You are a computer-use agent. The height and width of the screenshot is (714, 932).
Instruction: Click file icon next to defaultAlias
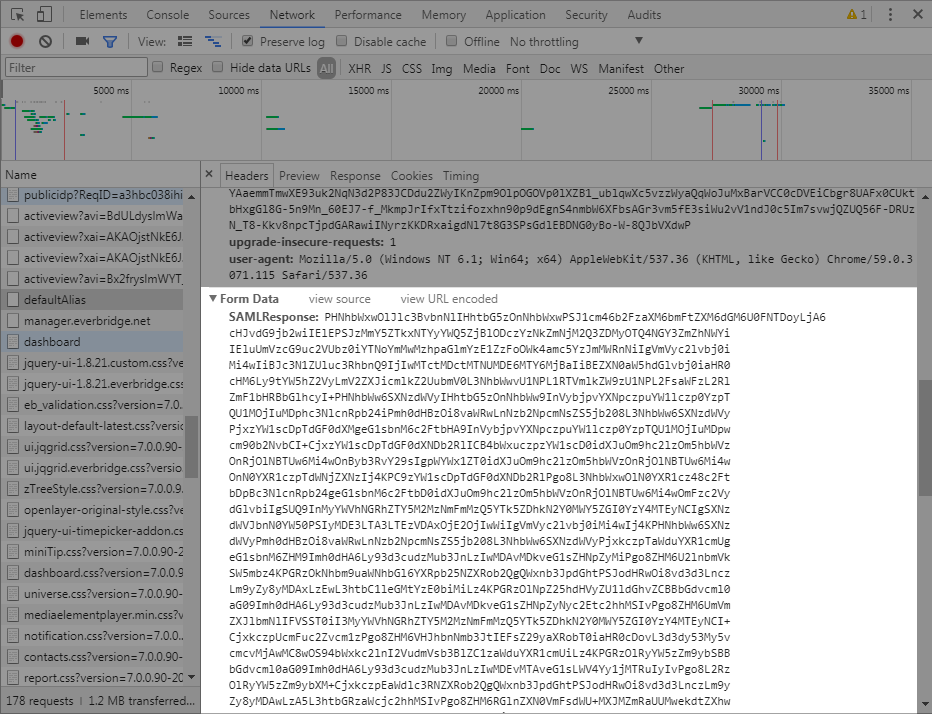click(x=13, y=300)
